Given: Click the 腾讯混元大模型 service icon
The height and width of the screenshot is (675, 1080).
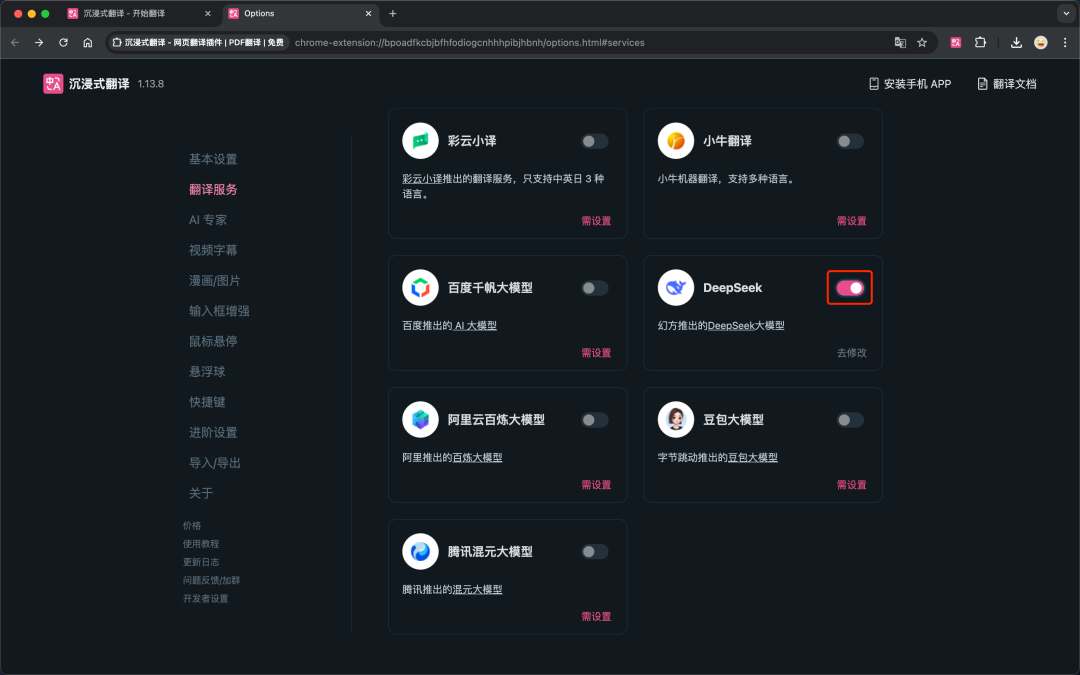Looking at the screenshot, I should [420, 551].
